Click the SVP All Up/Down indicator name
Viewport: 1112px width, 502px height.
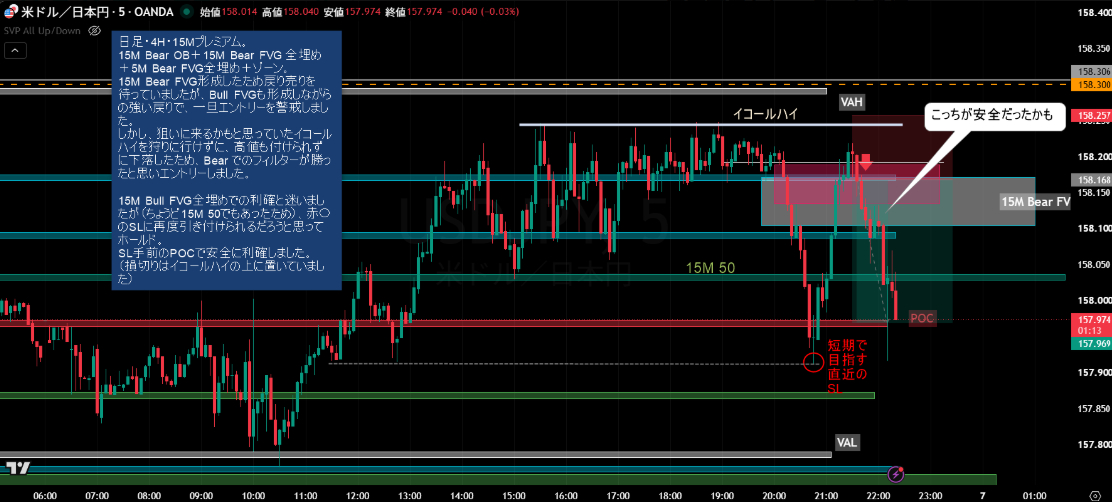pos(43,30)
